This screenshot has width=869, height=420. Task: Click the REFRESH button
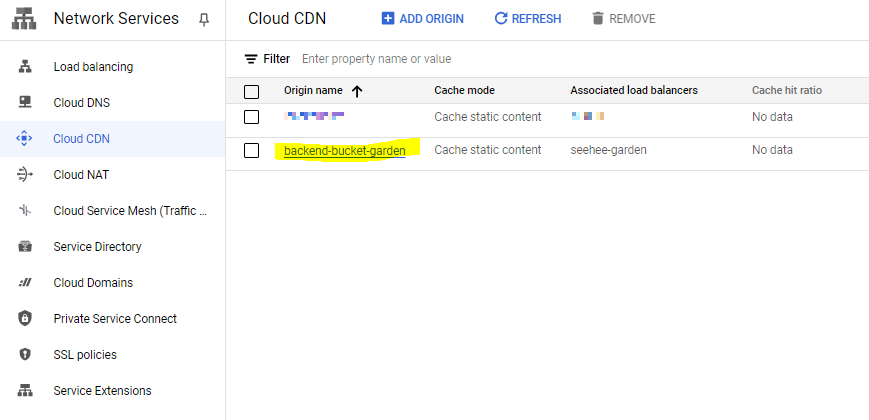528,19
